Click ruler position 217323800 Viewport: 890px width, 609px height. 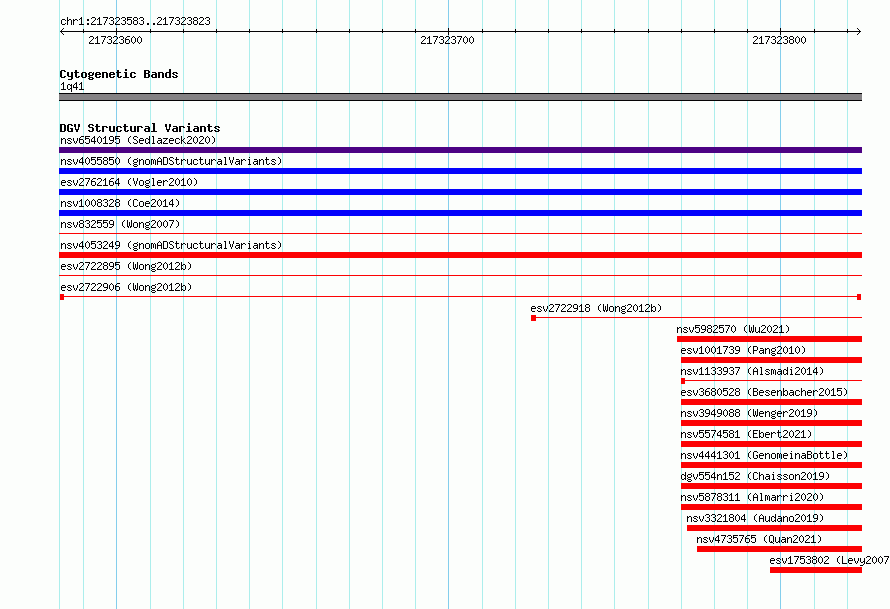779,40
